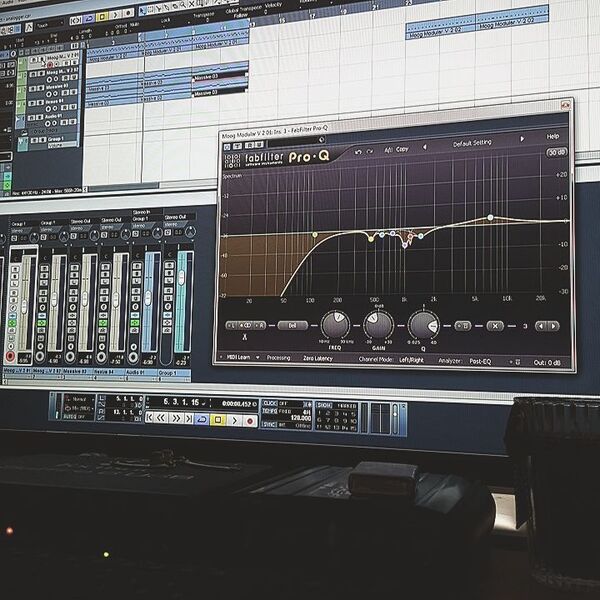Click Fast Forward in the transport panel
Image resolution: width=600 pixels, height=600 pixels.
pyautogui.click(x=176, y=418)
